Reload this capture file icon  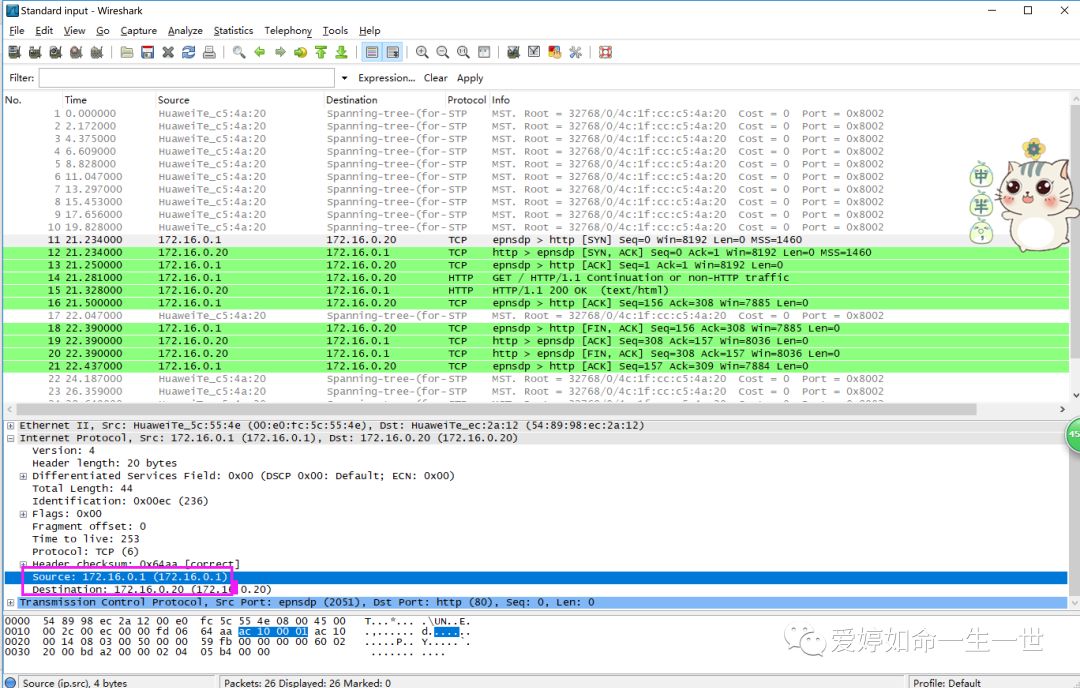[x=189, y=52]
